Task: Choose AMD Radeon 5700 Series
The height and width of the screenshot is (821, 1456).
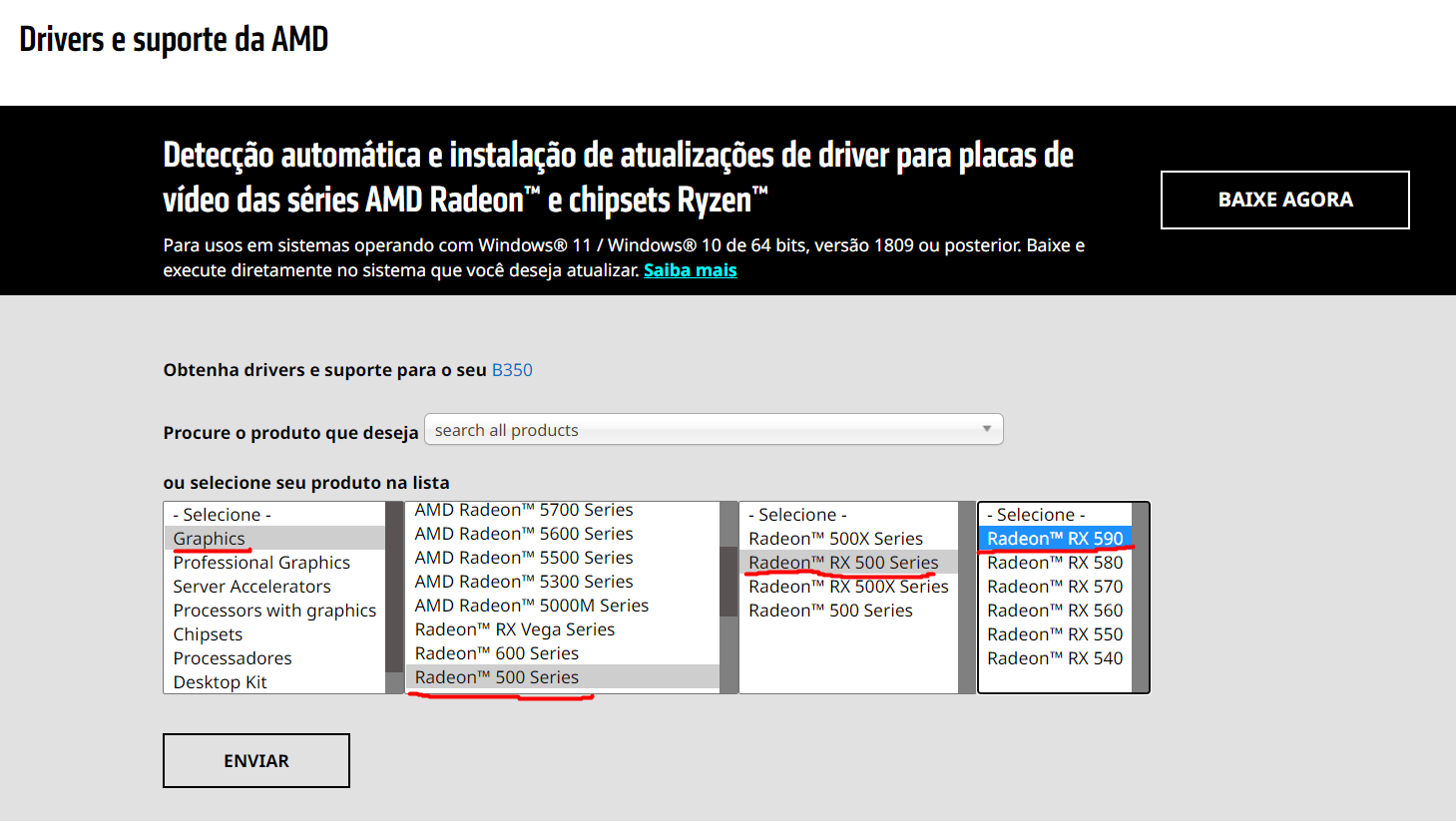Action: [x=563, y=510]
